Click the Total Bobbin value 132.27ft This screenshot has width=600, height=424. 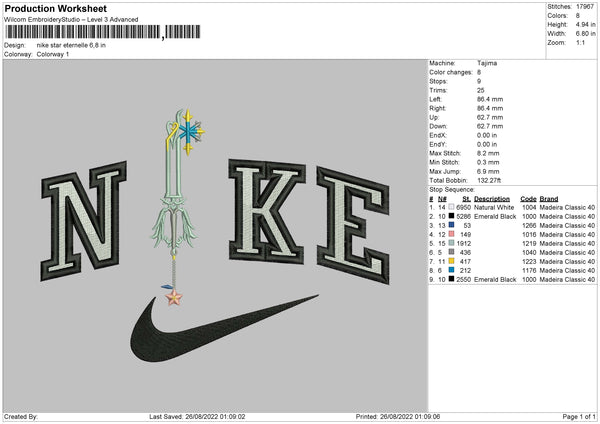pos(489,180)
